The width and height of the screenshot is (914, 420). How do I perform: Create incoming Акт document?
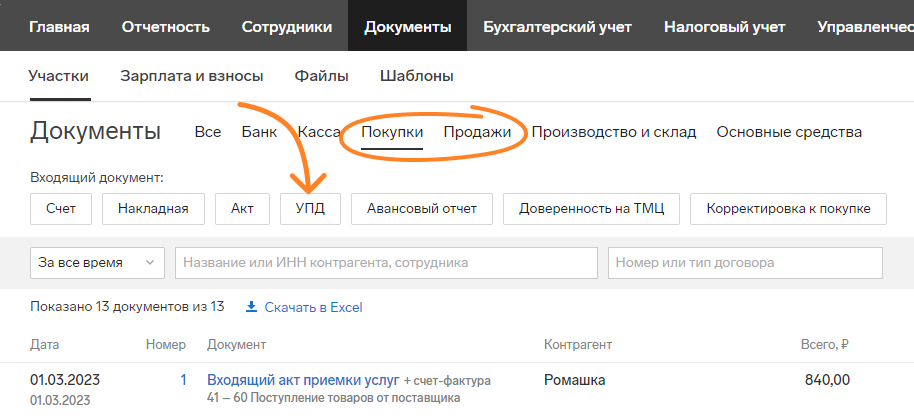242,209
